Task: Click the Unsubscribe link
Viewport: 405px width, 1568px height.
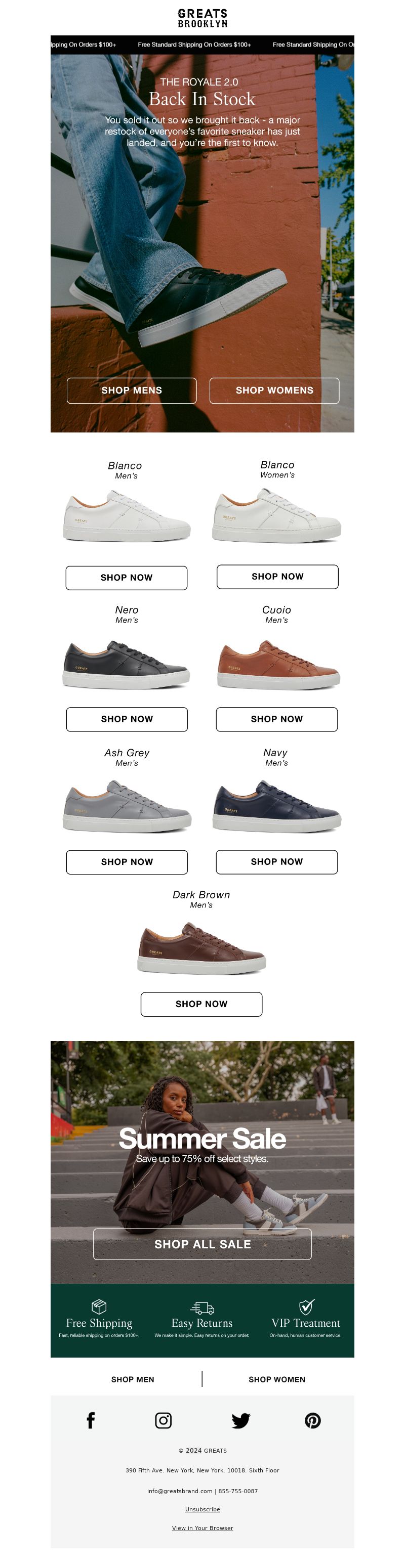Action: pyautogui.click(x=202, y=1509)
